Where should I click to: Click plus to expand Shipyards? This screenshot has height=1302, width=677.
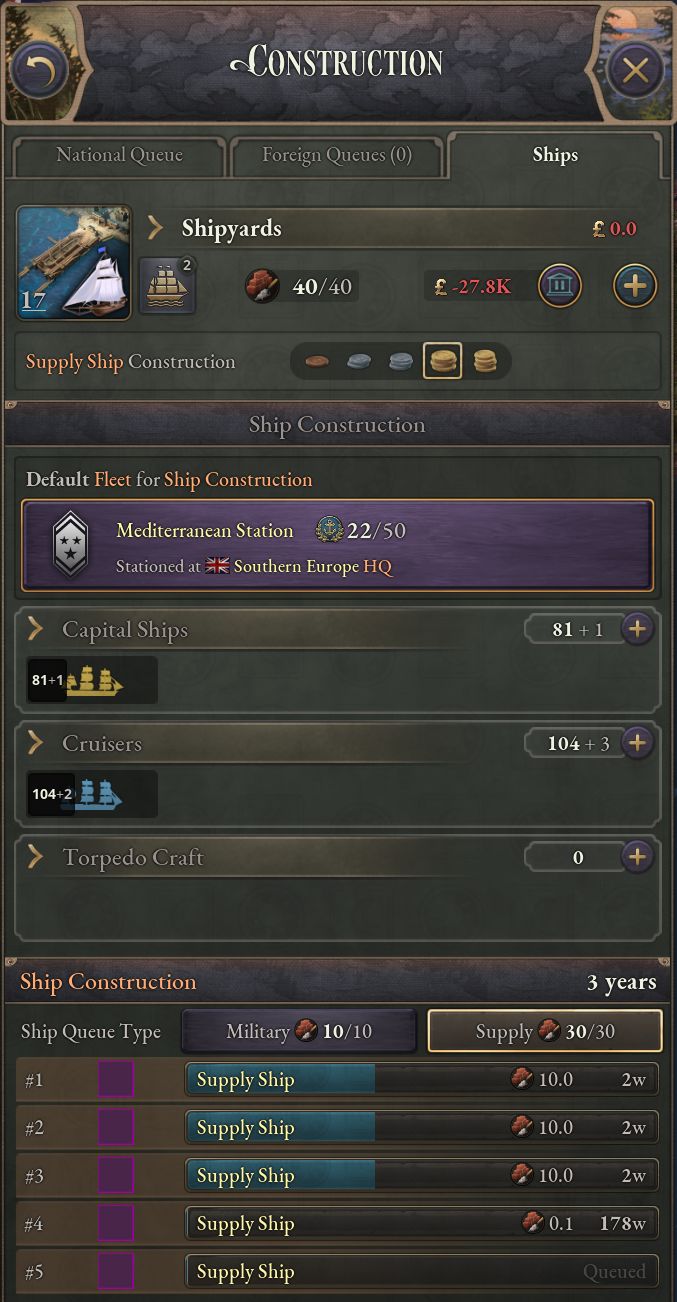pyautogui.click(x=634, y=286)
